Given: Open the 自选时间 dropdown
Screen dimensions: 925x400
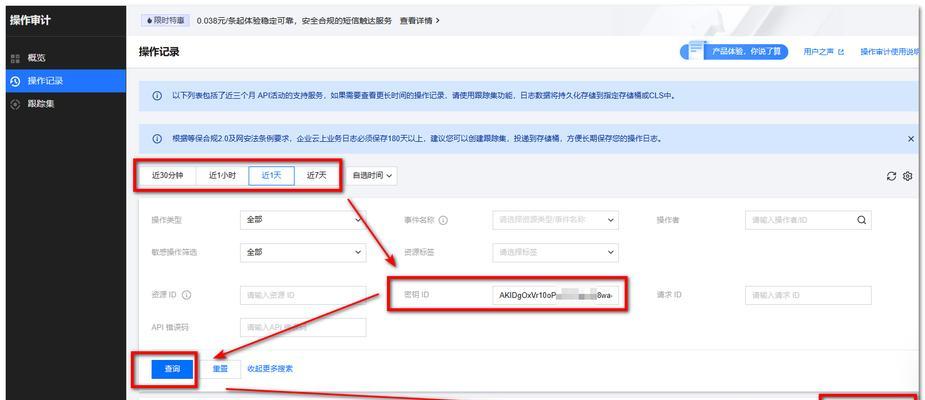Looking at the screenshot, I should [x=372, y=176].
